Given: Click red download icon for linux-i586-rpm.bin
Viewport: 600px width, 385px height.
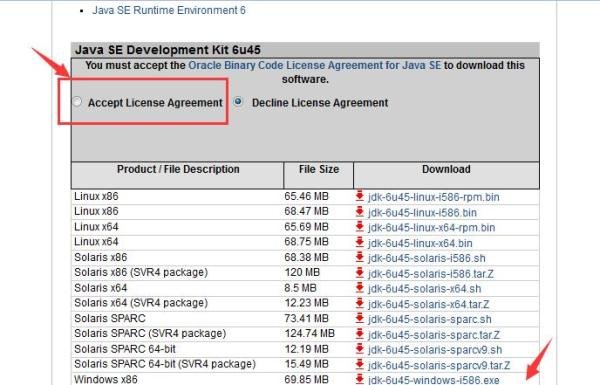Looking at the screenshot, I should 359,196.
